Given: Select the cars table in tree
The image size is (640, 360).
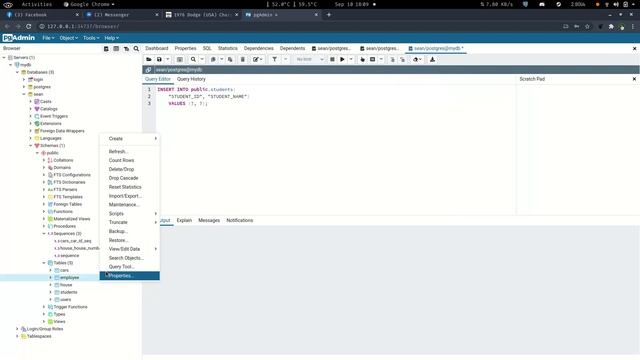Looking at the screenshot, I should 64,270.
